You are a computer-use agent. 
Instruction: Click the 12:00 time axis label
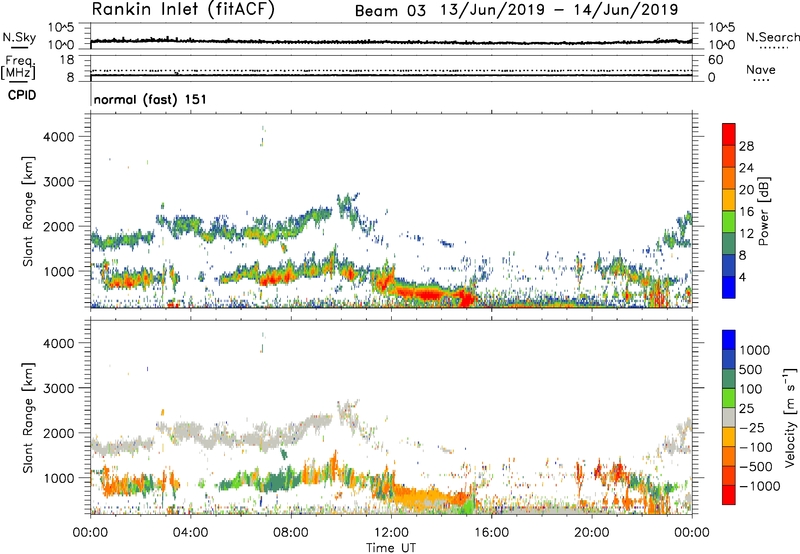391,532
